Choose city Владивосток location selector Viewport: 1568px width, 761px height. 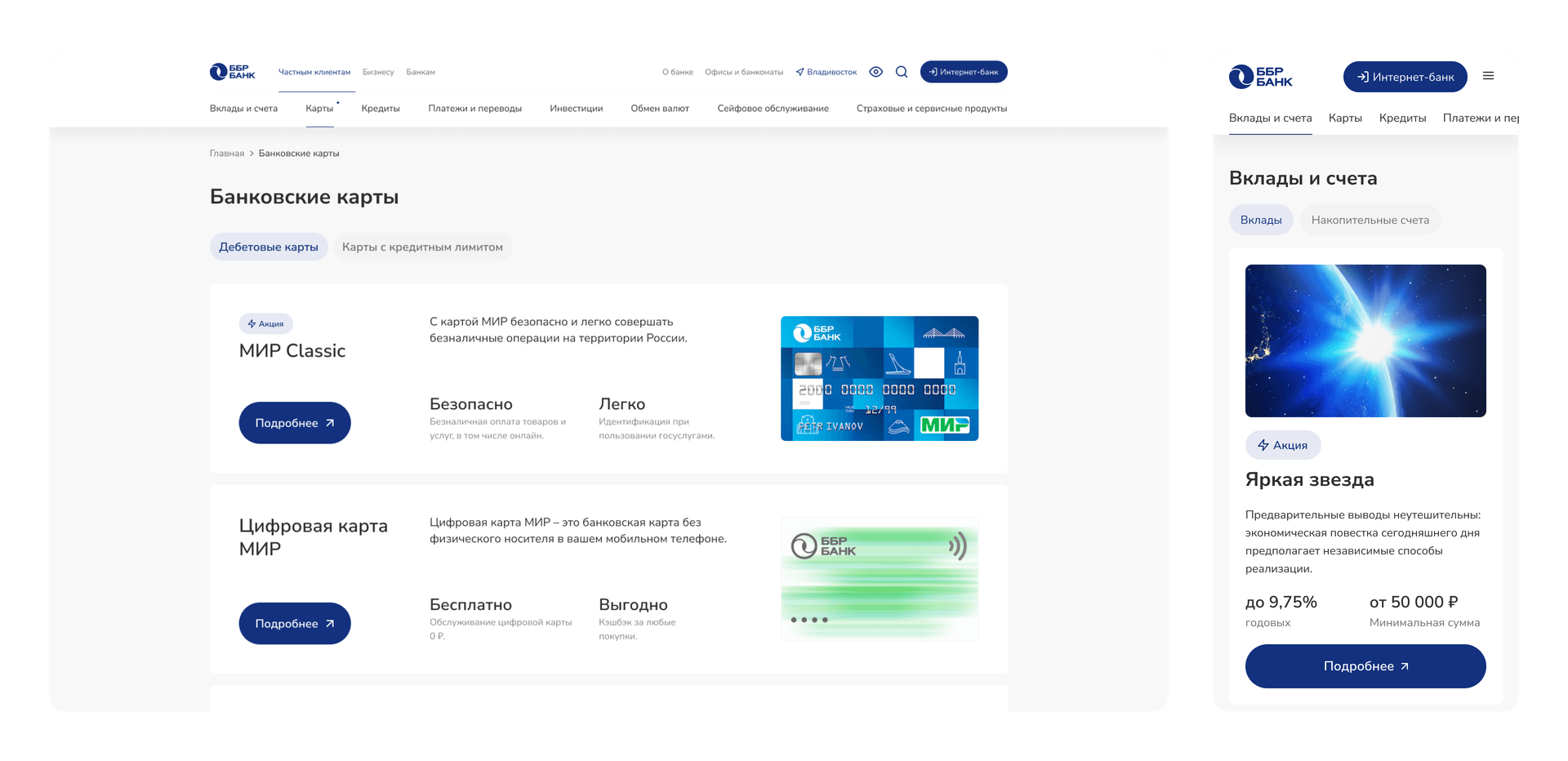pyautogui.click(x=826, y=72)
